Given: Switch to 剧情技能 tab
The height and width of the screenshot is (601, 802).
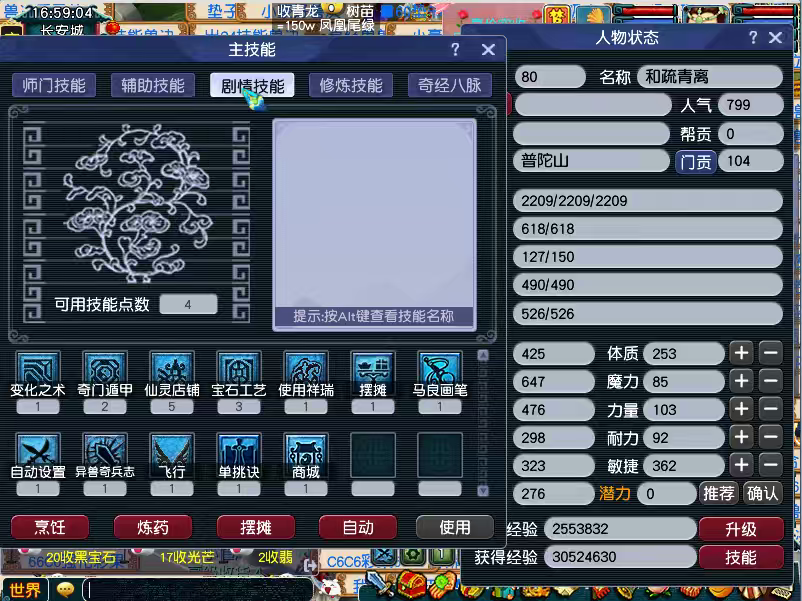Looking at the screenshot, I should tap(252, 85).
